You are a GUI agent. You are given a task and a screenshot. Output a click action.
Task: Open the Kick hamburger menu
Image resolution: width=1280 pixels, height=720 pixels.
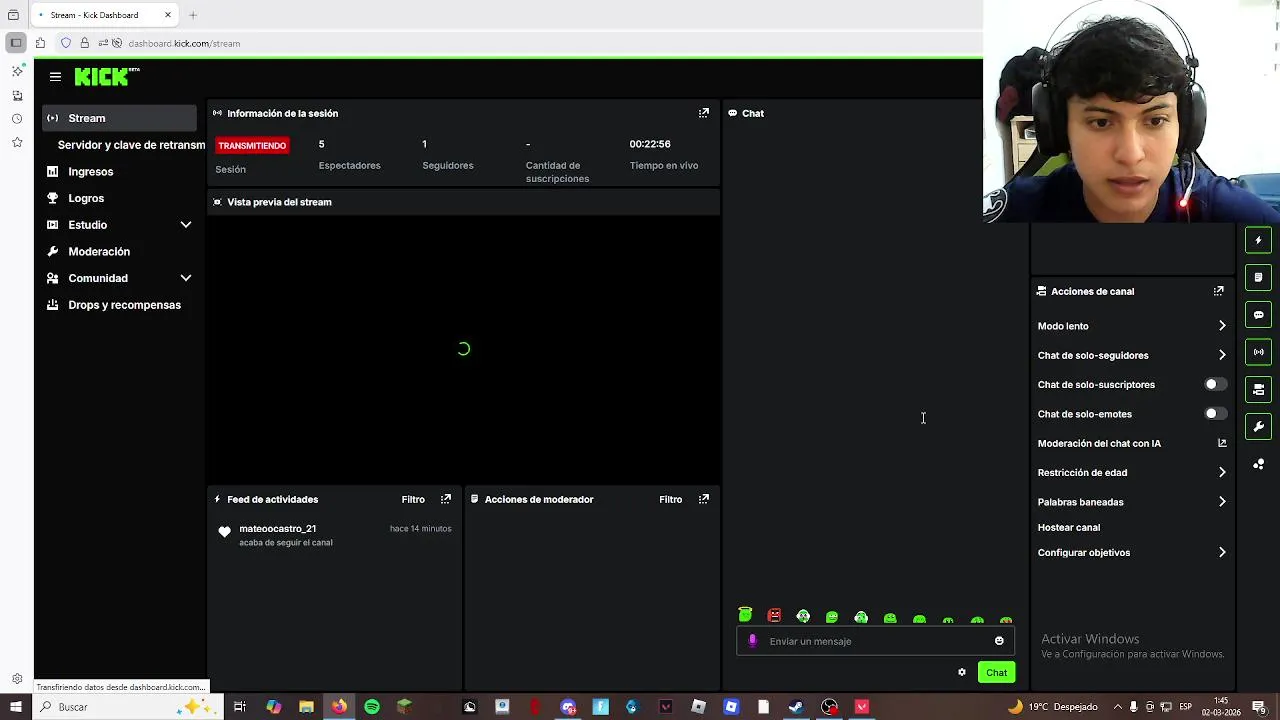click(x=55, y=77)
